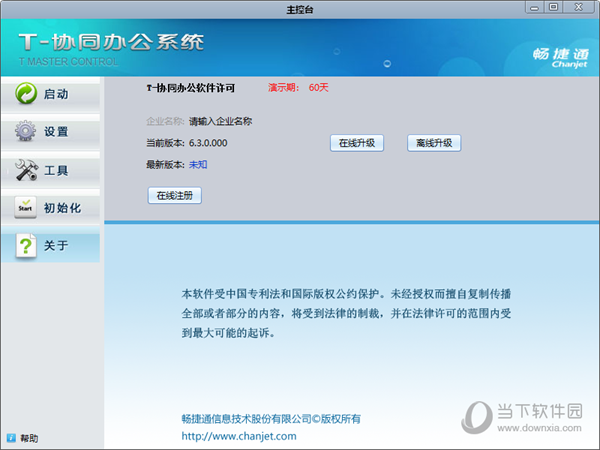
Task: Select the 关于 menu item
Action: pyautogui.click(x=51, y=245)
